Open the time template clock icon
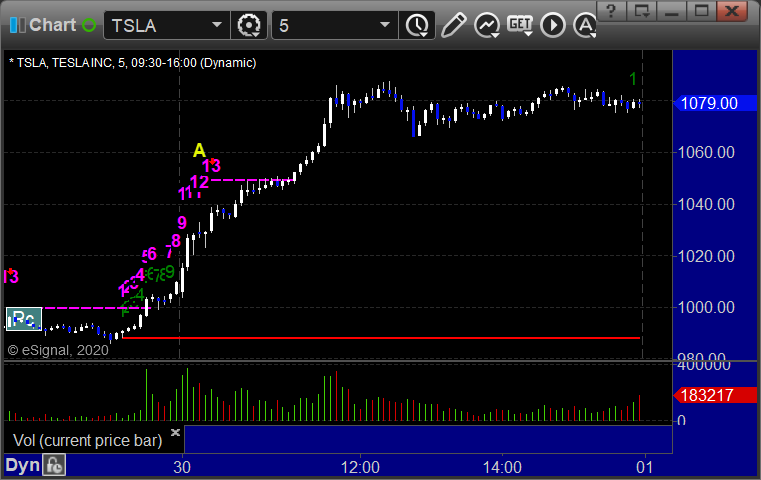This screenshot has width=761, height=480. (x=417, y=25)
